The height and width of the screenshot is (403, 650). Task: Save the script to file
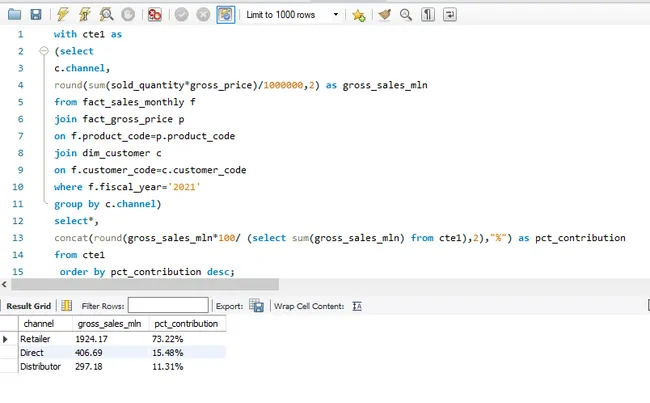pos(36,15)
